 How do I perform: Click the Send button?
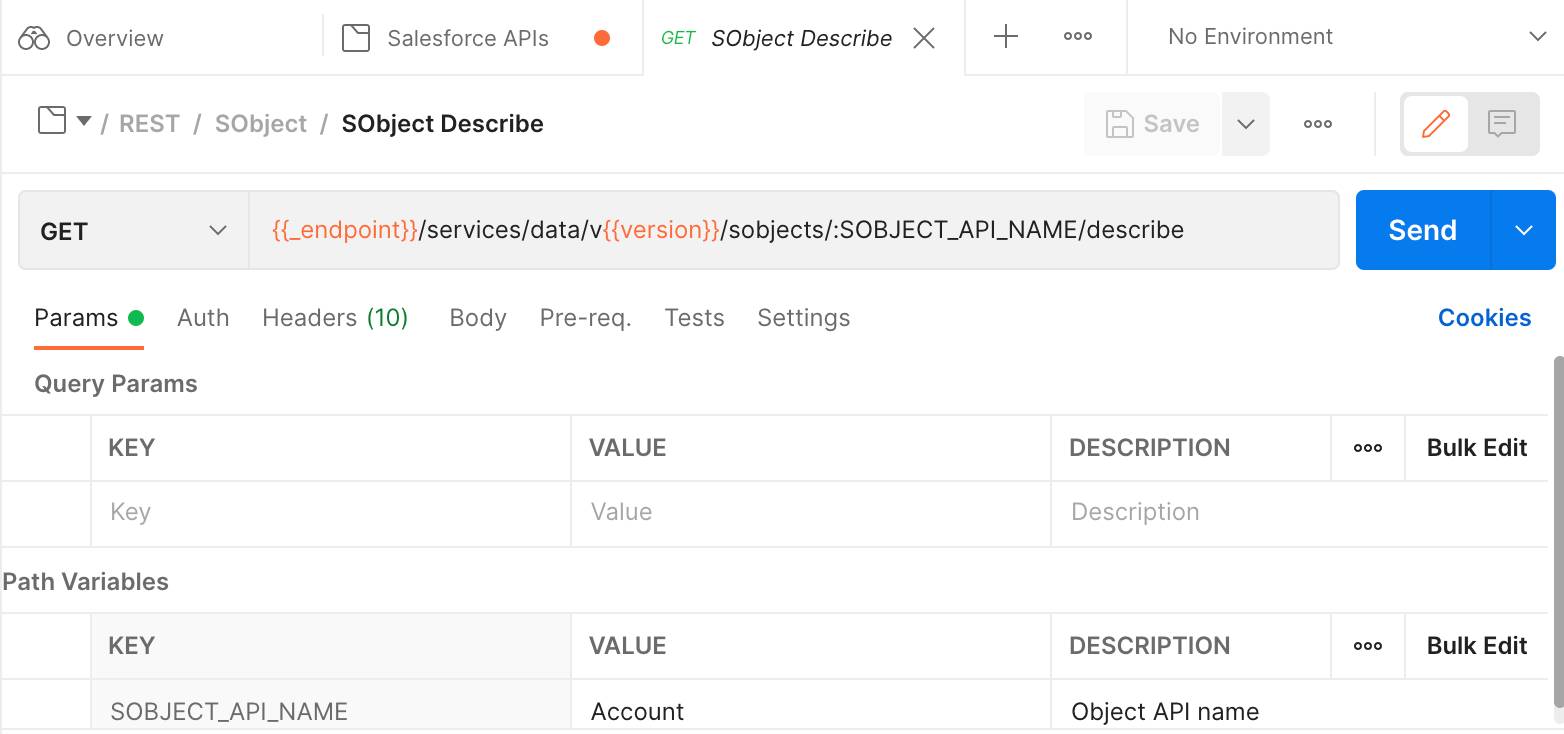(x=1422, y=230)
